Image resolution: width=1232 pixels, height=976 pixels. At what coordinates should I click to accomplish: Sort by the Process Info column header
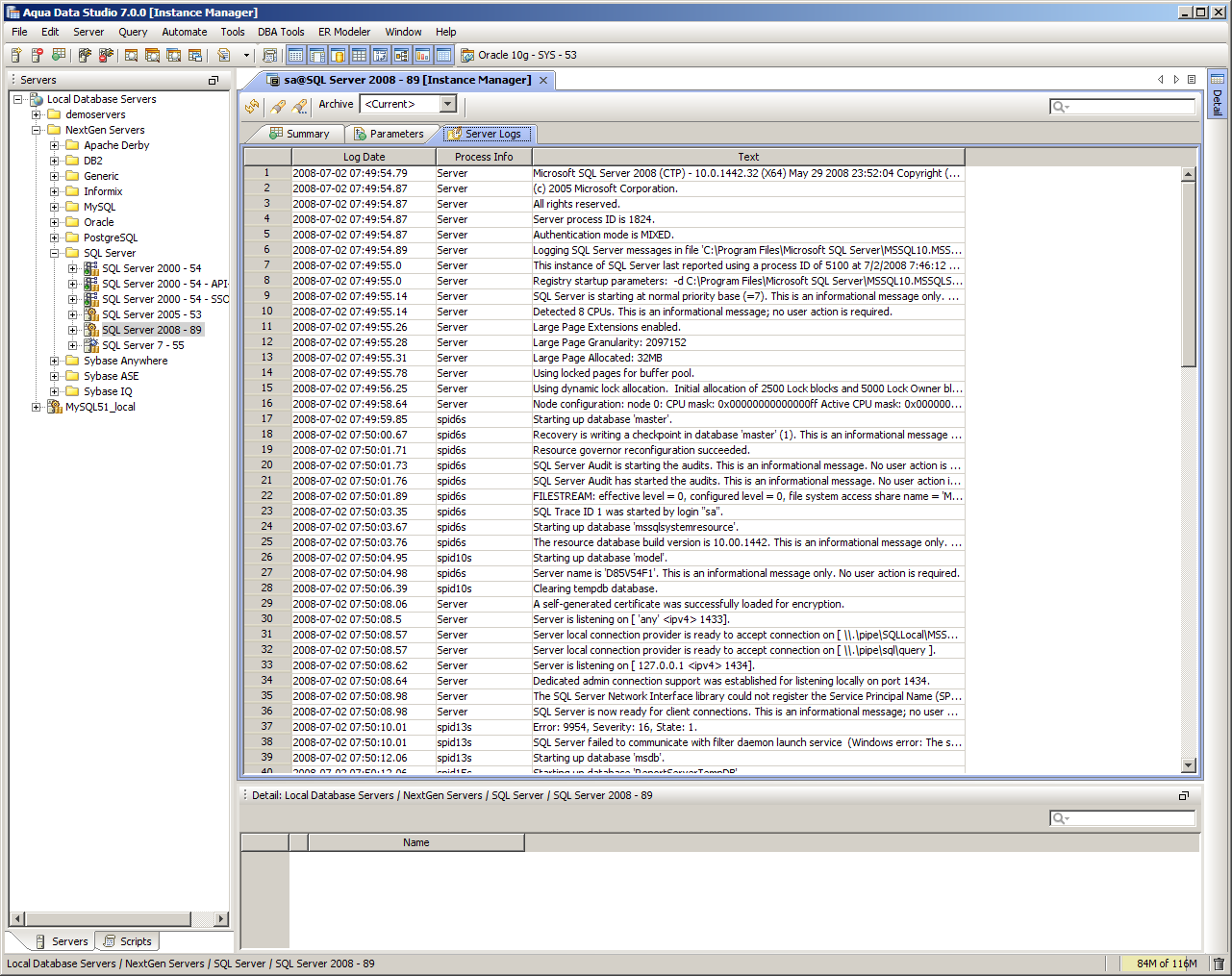(484, 157)
